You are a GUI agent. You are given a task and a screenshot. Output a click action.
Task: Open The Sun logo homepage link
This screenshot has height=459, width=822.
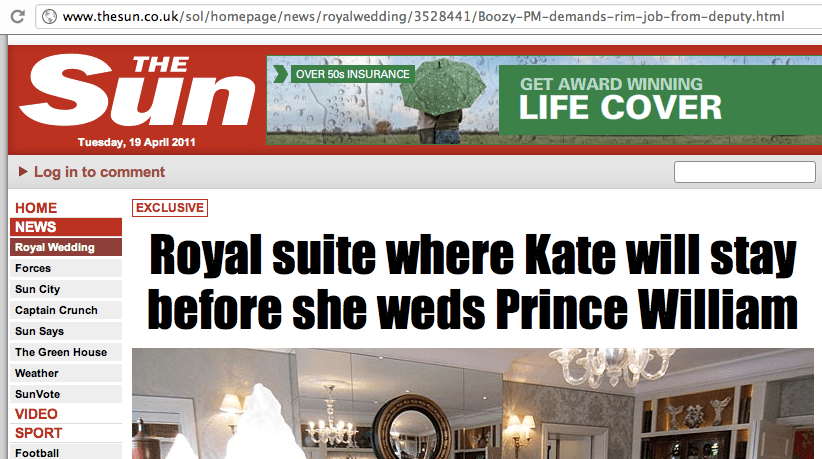point(137,91)
